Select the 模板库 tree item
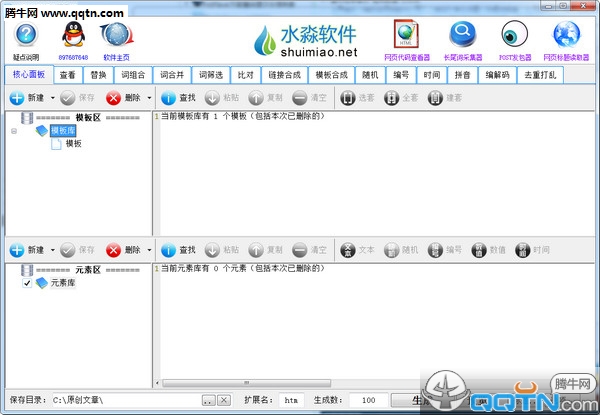Viewport: 600px width, 415px height. 63,131
